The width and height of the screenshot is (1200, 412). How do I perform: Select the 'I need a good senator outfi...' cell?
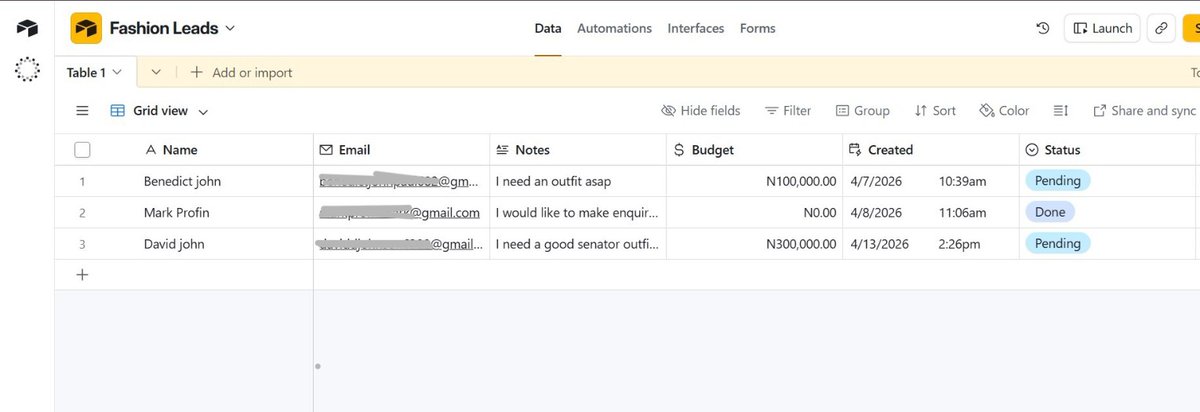point(578,243)
